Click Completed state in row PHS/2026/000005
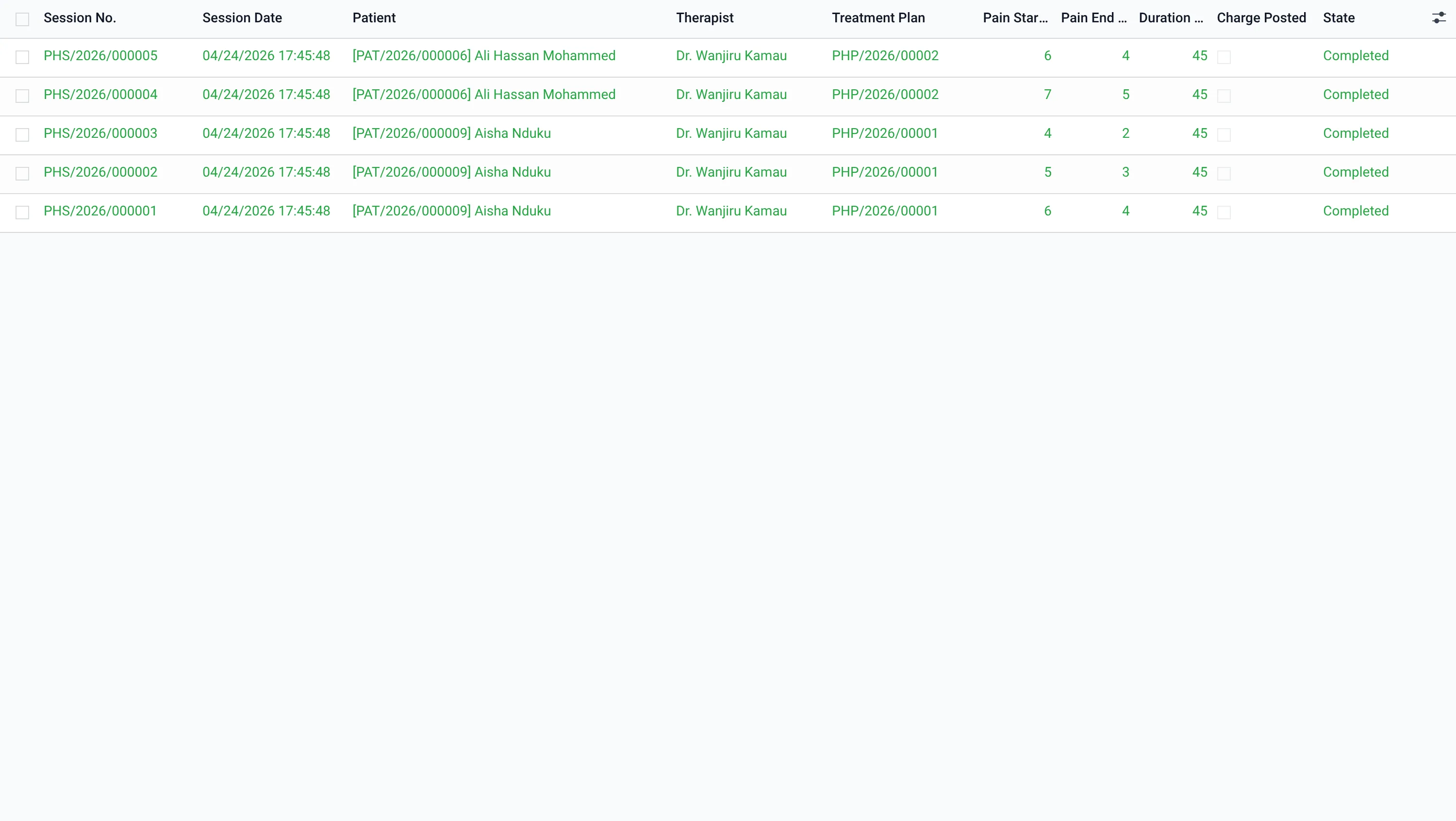Image resolution: width=1456 pixels, height=821 pixels. [1356, 56]
